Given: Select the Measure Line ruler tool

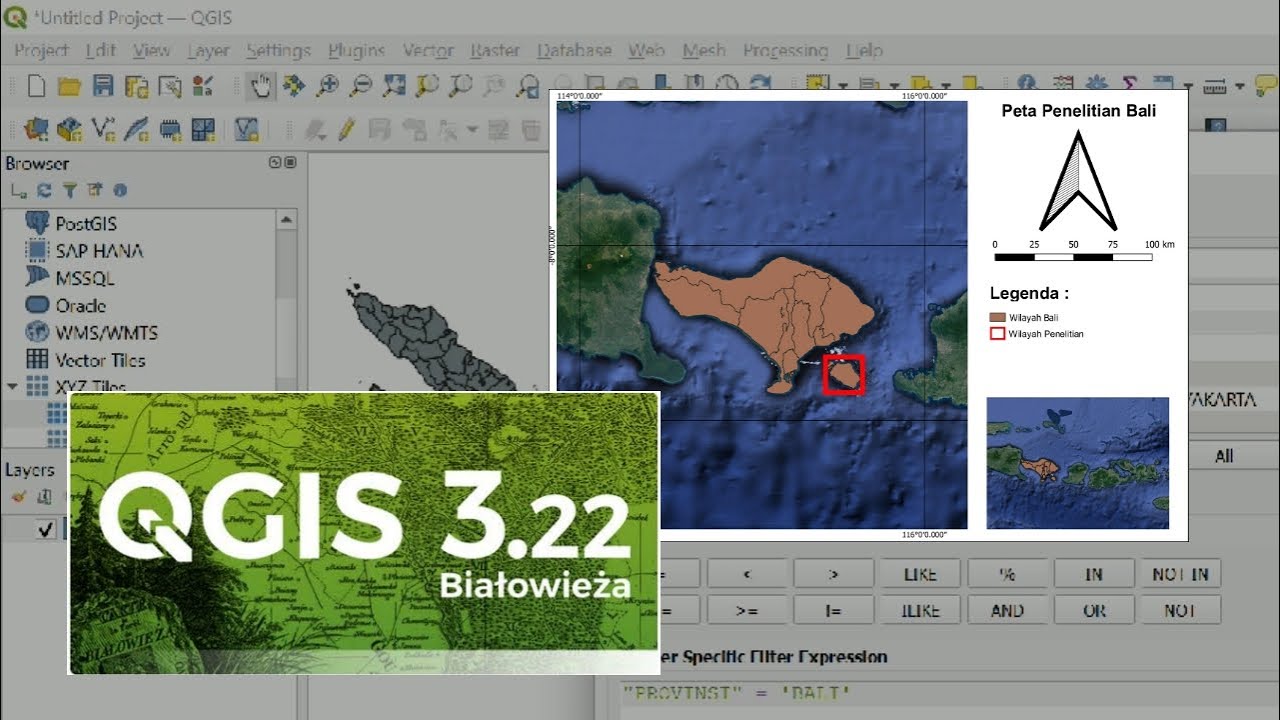Looking at the screenshot, I should (x=1215, y=86).
